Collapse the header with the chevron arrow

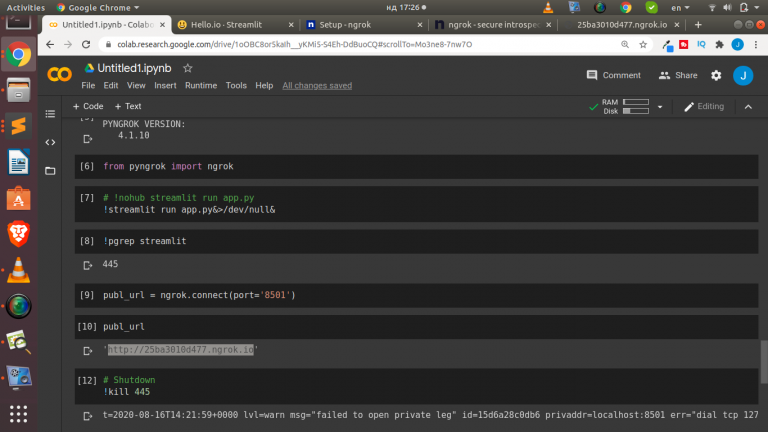(746, 106)
